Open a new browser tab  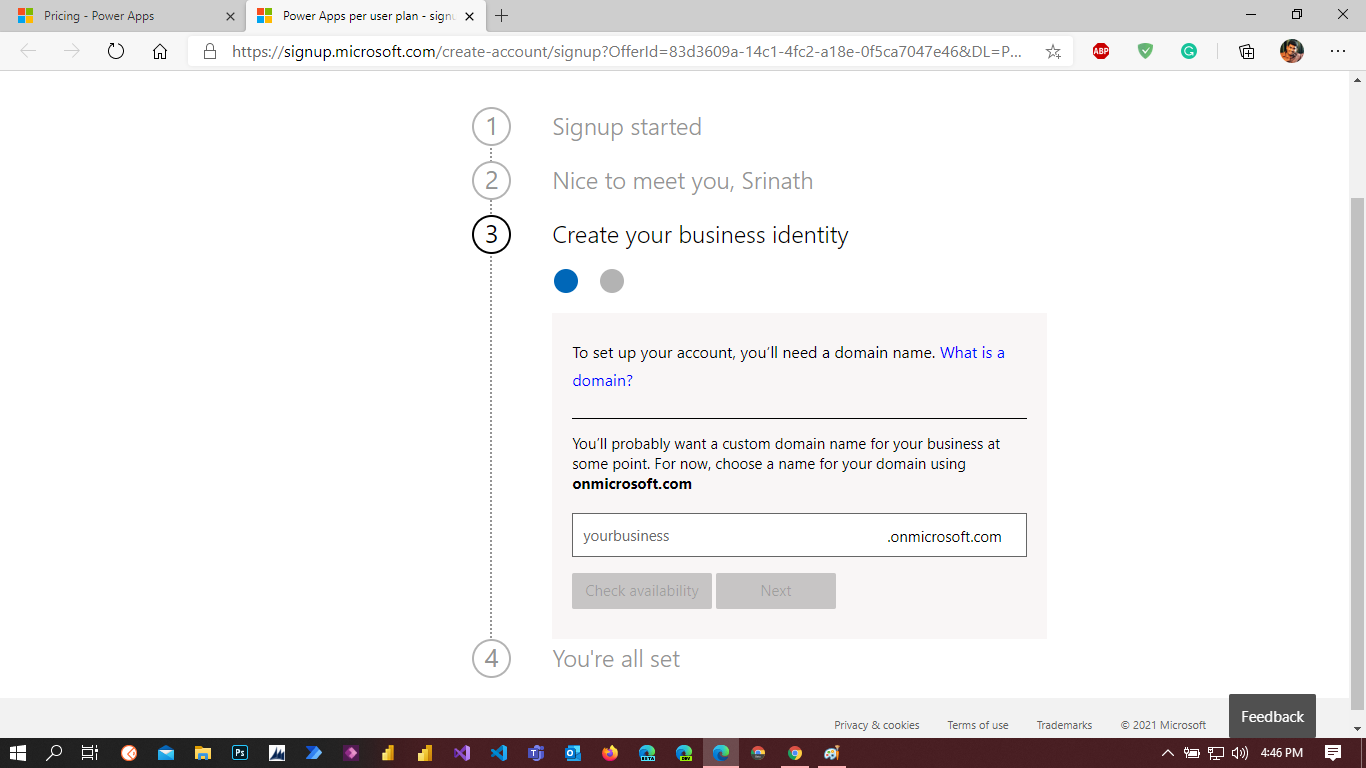(x=502, y=16)
